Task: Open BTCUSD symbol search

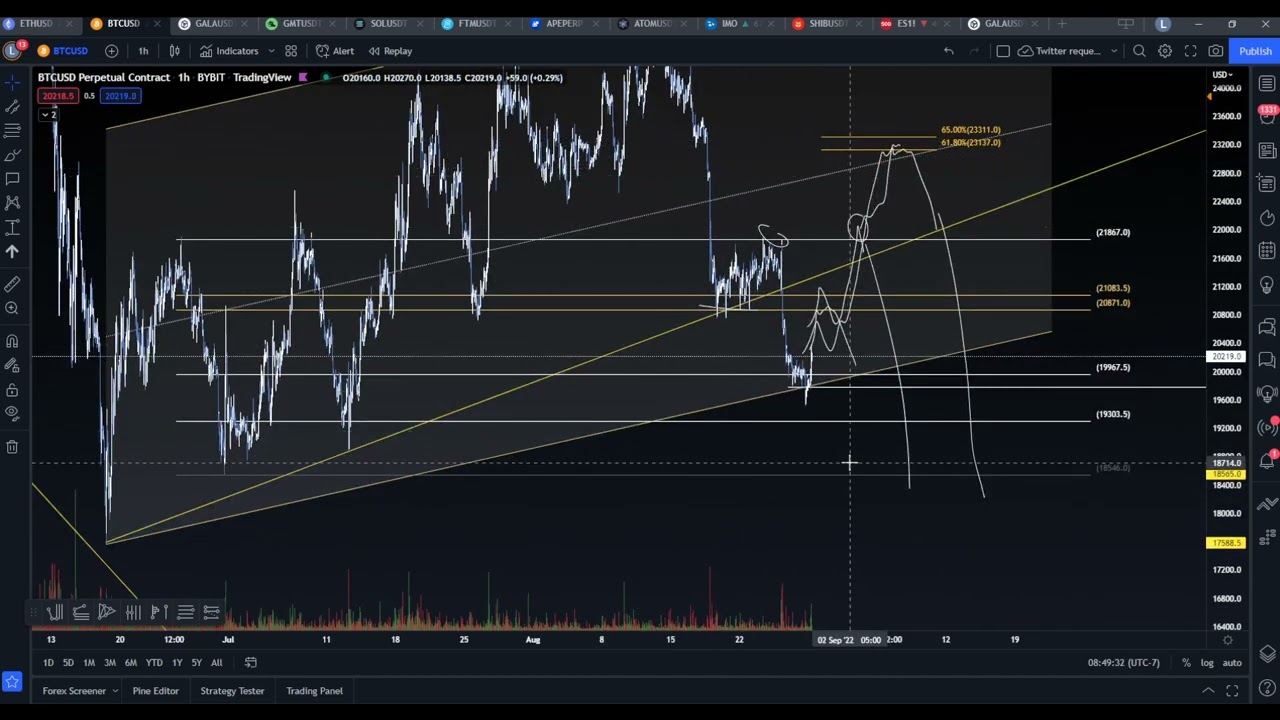Action: [x=63, y=51]
